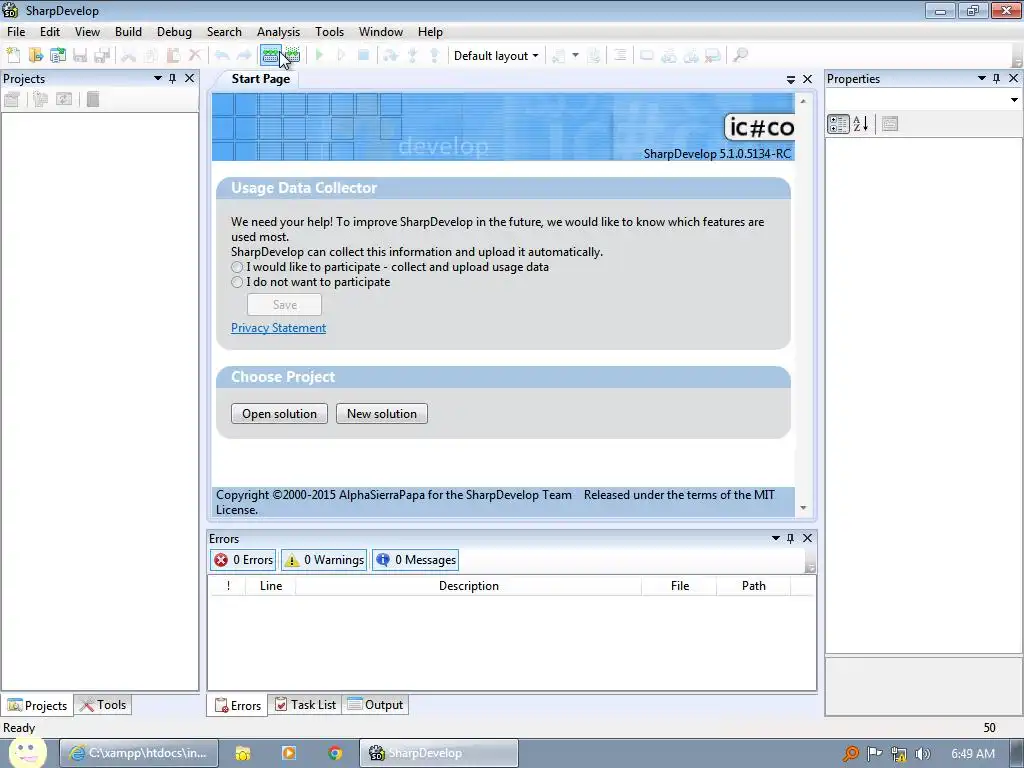Click the Refresh icon in Projects toolbar

[63, 99]
